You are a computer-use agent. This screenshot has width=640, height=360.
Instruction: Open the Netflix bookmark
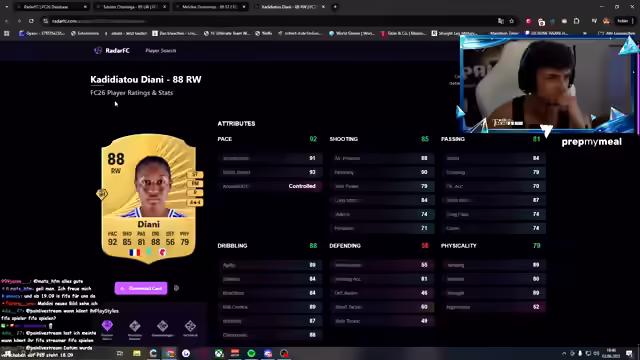(264, 33)
